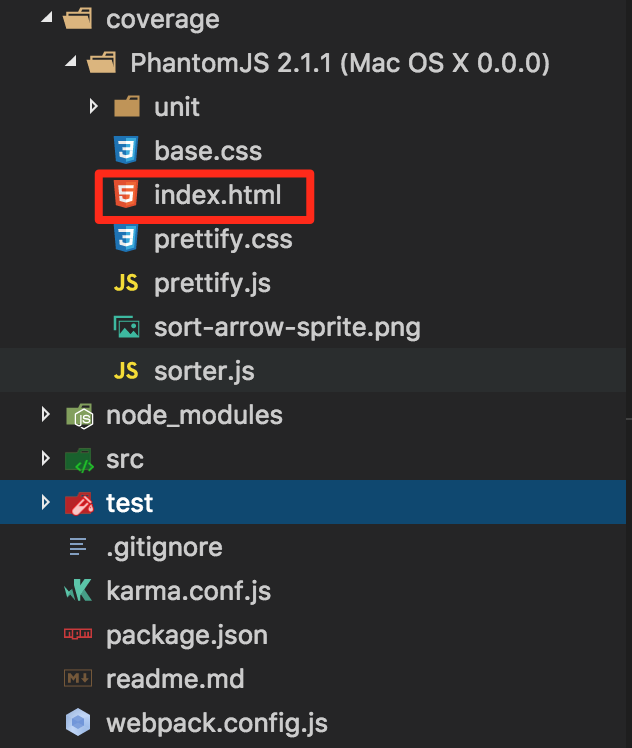Collapse the PhantomJS 2.1.1 folder arrow
The width and height of the screenshot is (632, 748).
(x=71, y=61)
